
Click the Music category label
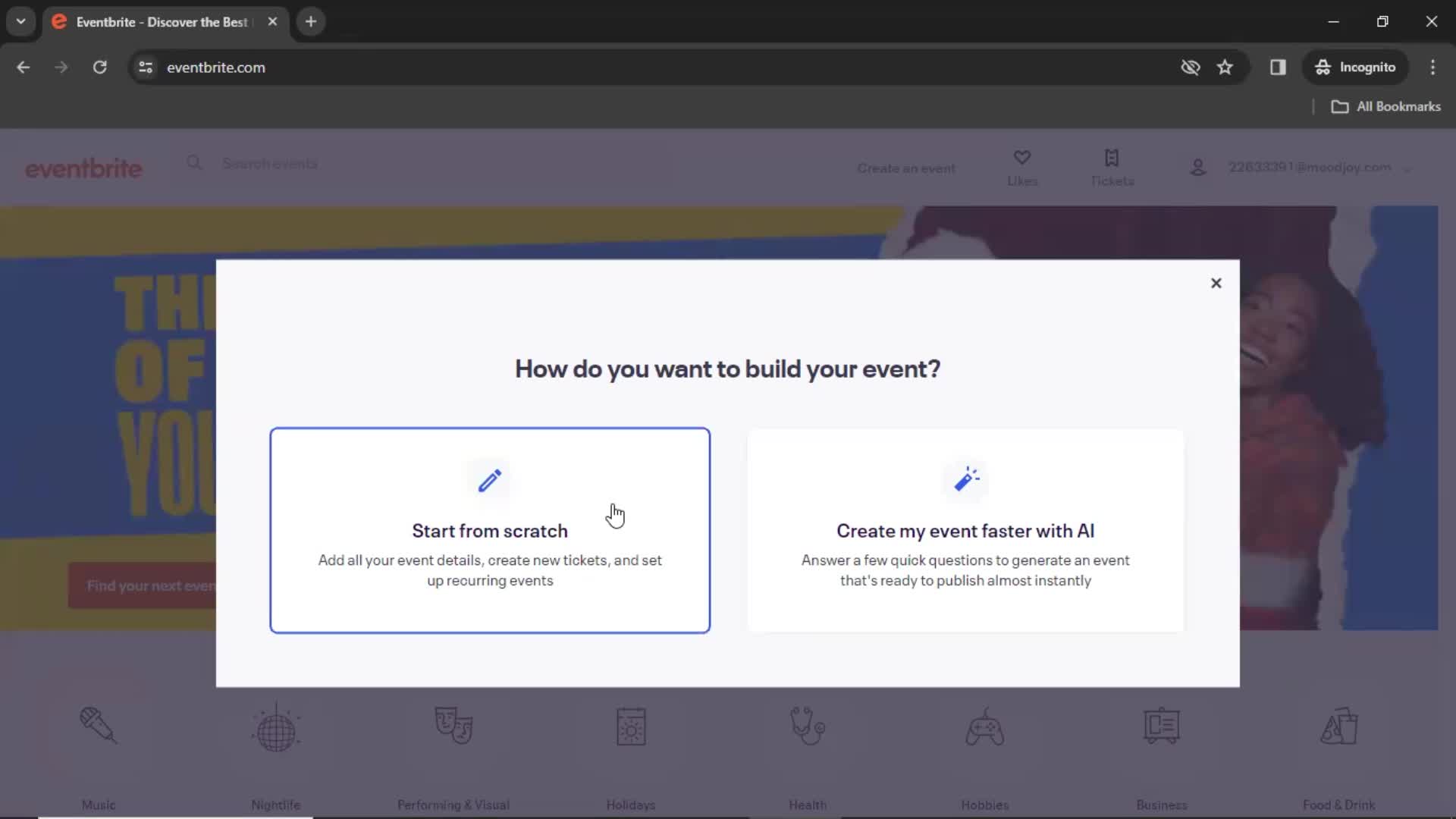(99, 805)
